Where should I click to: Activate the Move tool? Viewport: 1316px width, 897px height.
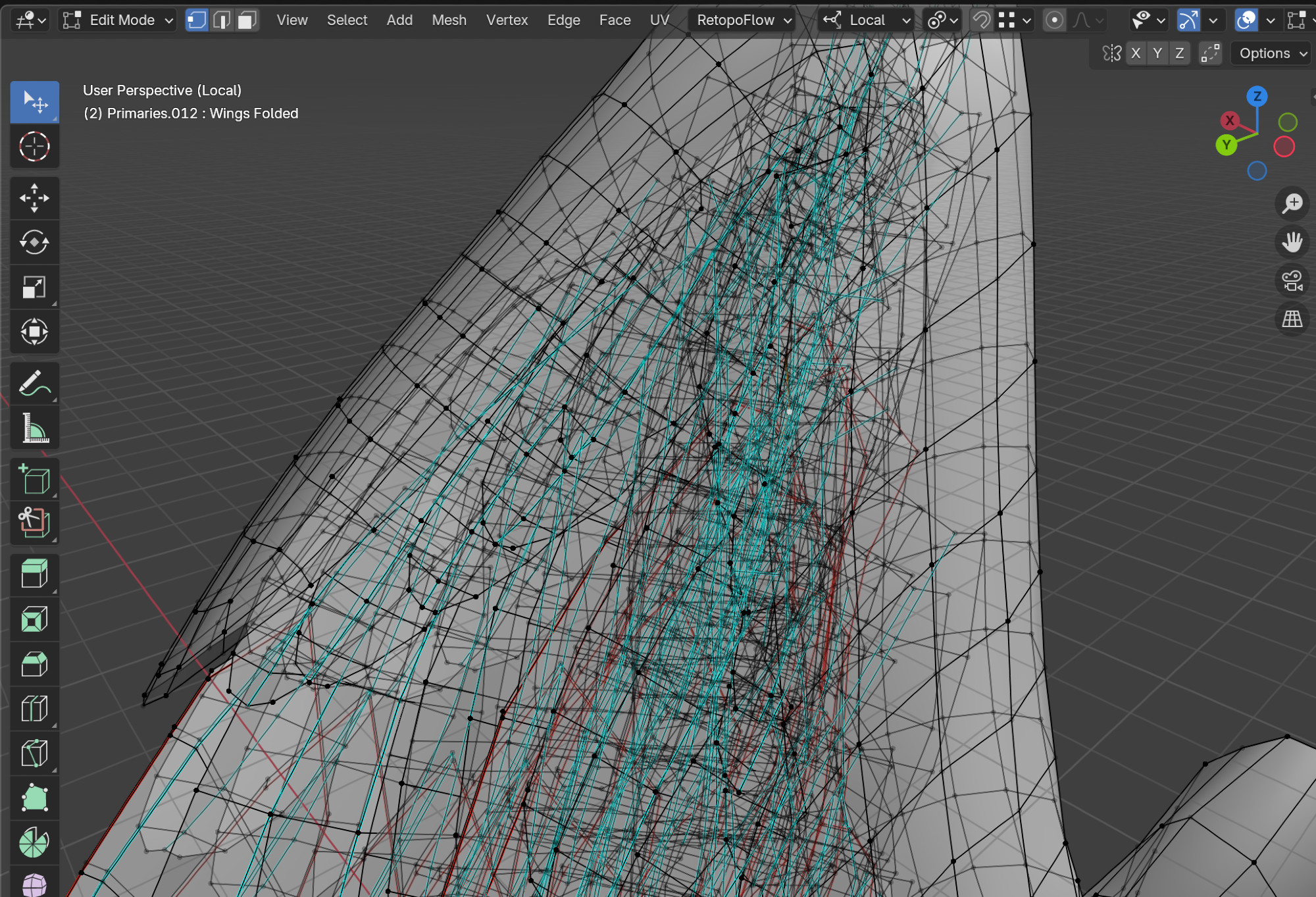click(34, 198)
